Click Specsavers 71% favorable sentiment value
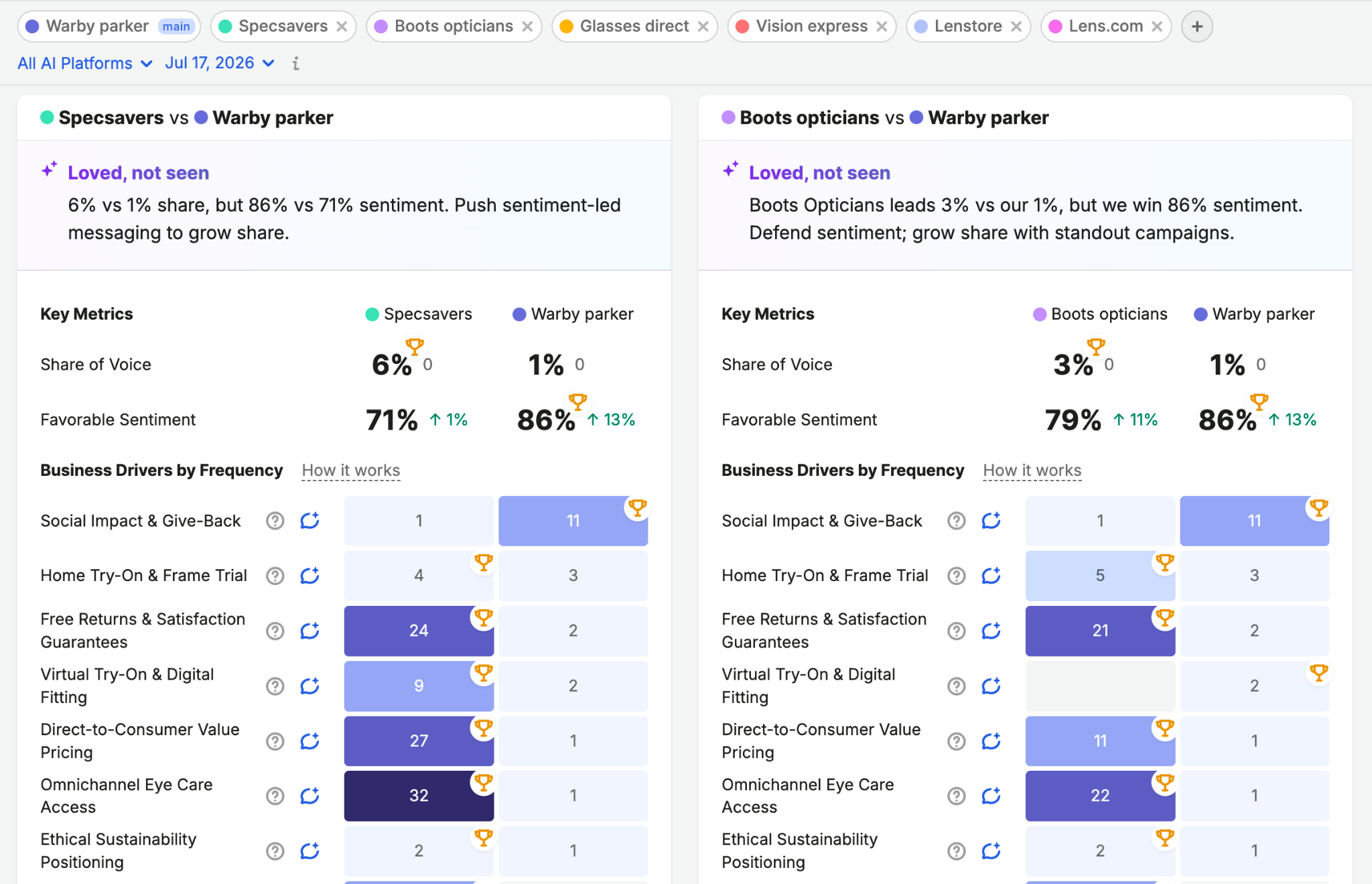The image size is (1372, 884). pyautogui.click(x=392, y=420)
